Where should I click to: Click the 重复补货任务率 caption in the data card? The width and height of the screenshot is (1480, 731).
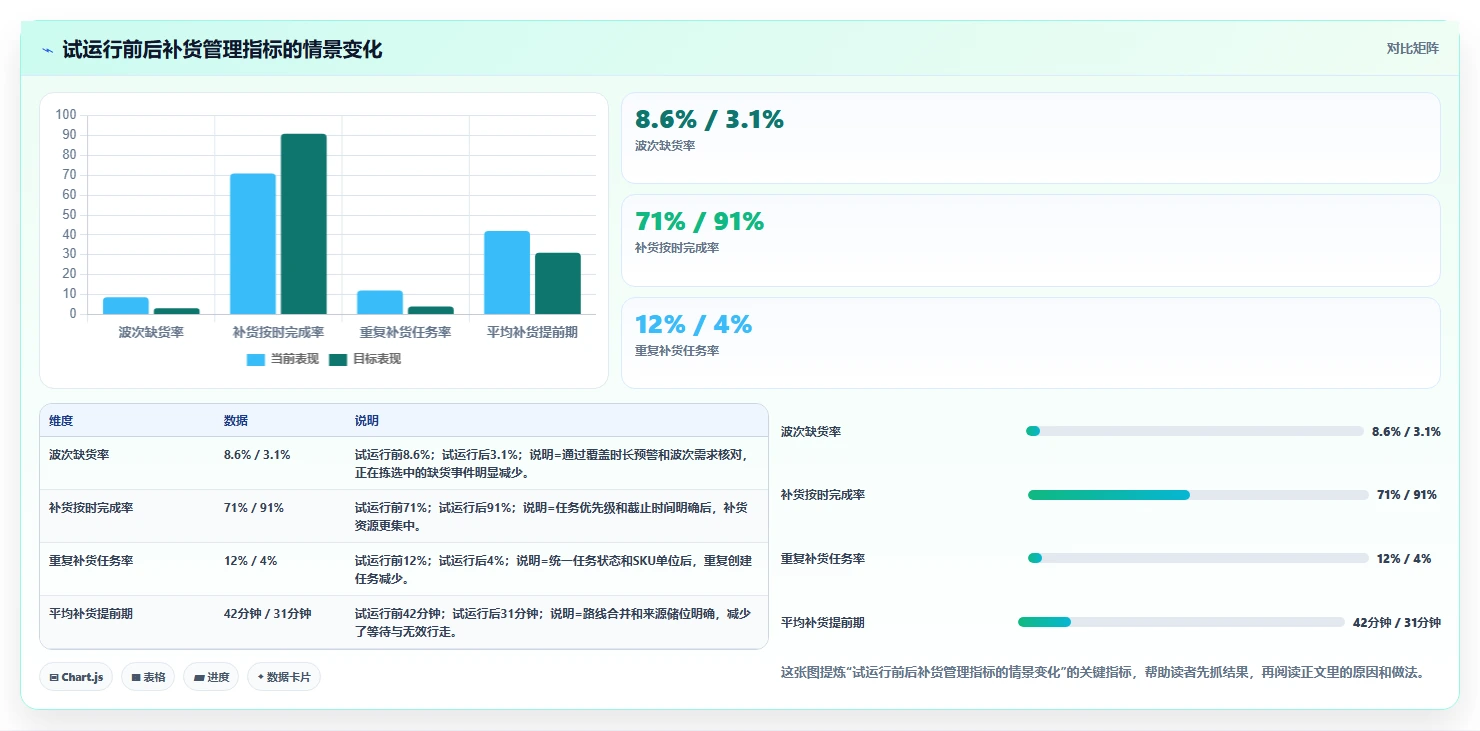point(677,351)
